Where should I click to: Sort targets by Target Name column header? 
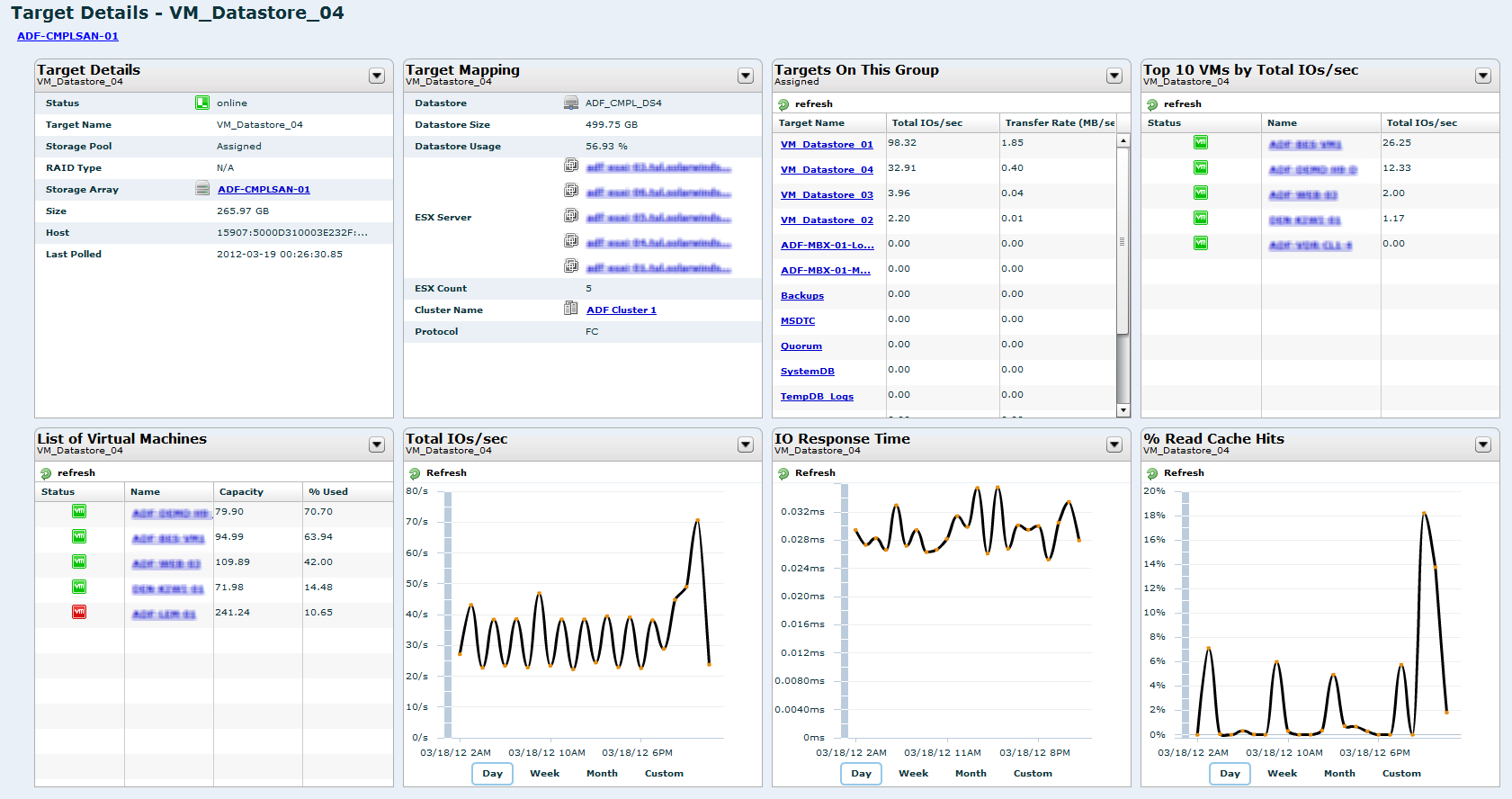tap(829, 123)
